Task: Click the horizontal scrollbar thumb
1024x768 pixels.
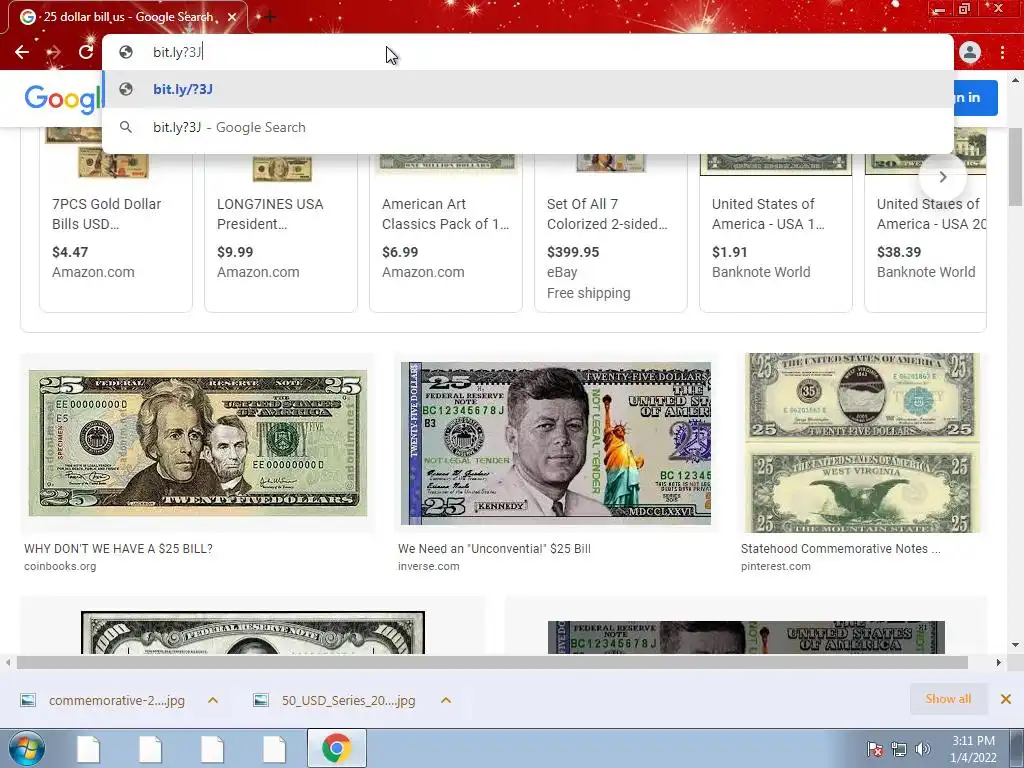Action: (492, 662)
